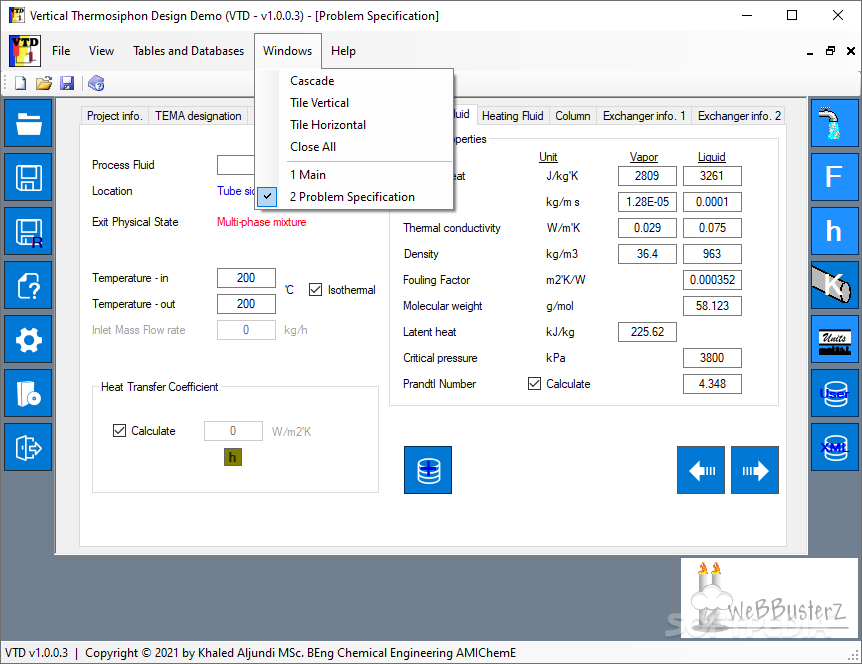Switch to Heating Fluid tab
Viewport: 862px width, 664px height.
[512, 116]
